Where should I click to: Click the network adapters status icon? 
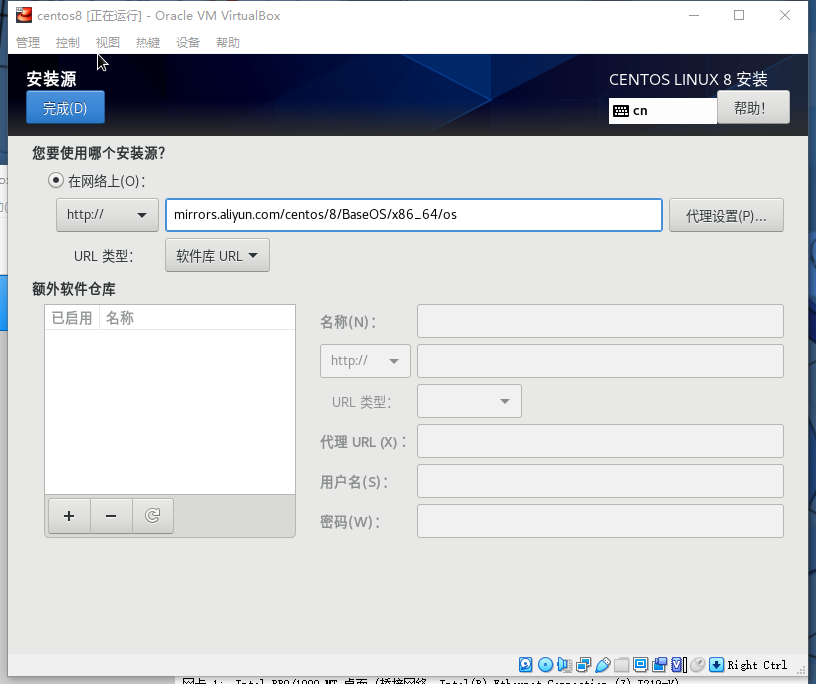(x=583, y=665)
